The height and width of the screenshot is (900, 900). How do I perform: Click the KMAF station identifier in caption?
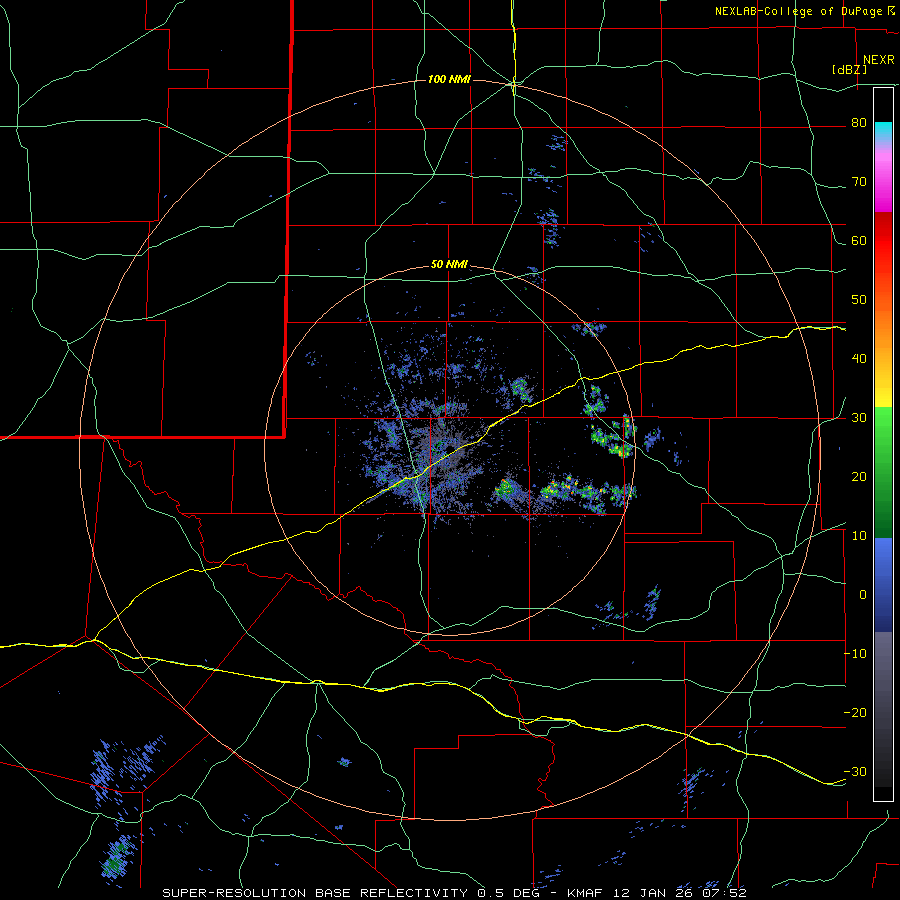pyautogui.click(x=587, y=893)
